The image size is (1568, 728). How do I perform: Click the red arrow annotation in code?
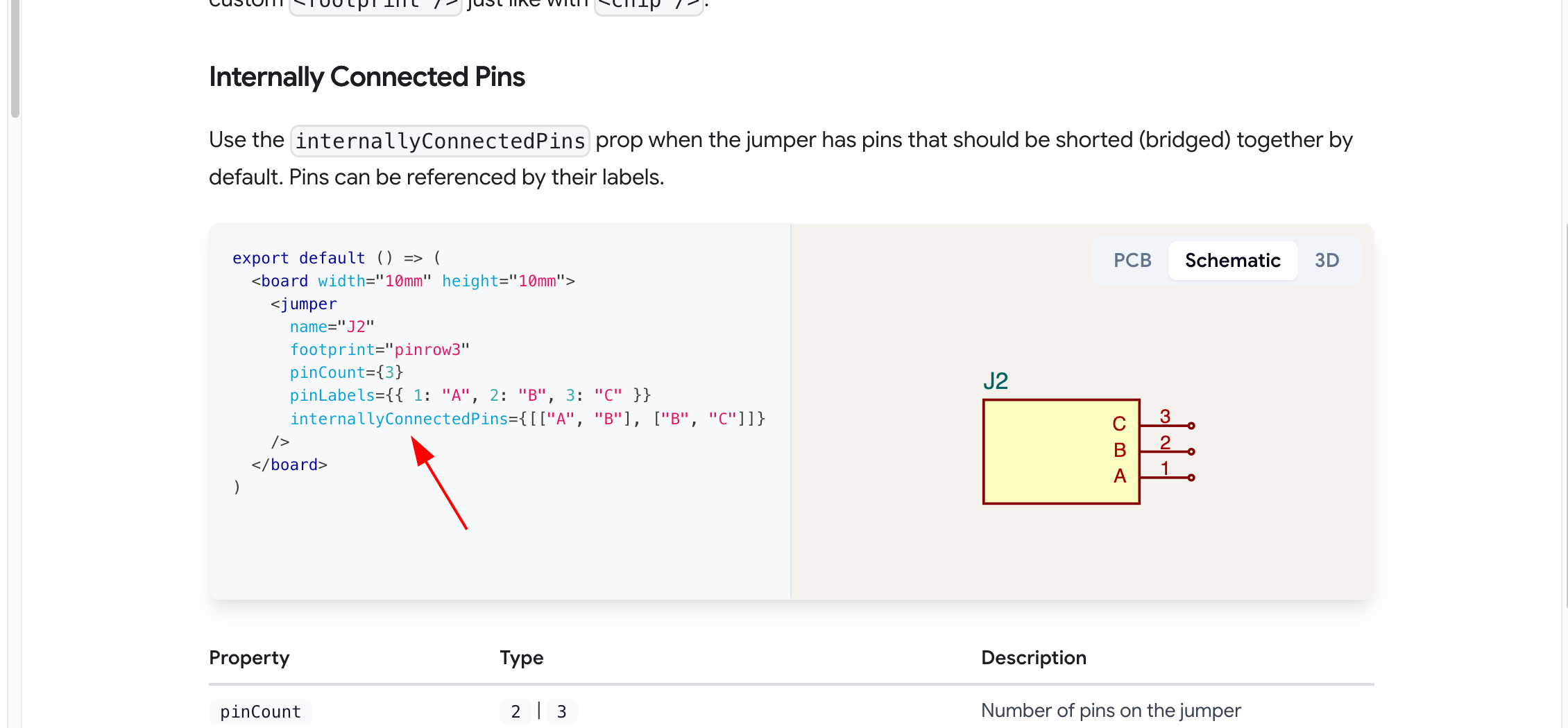click(439, 483)
